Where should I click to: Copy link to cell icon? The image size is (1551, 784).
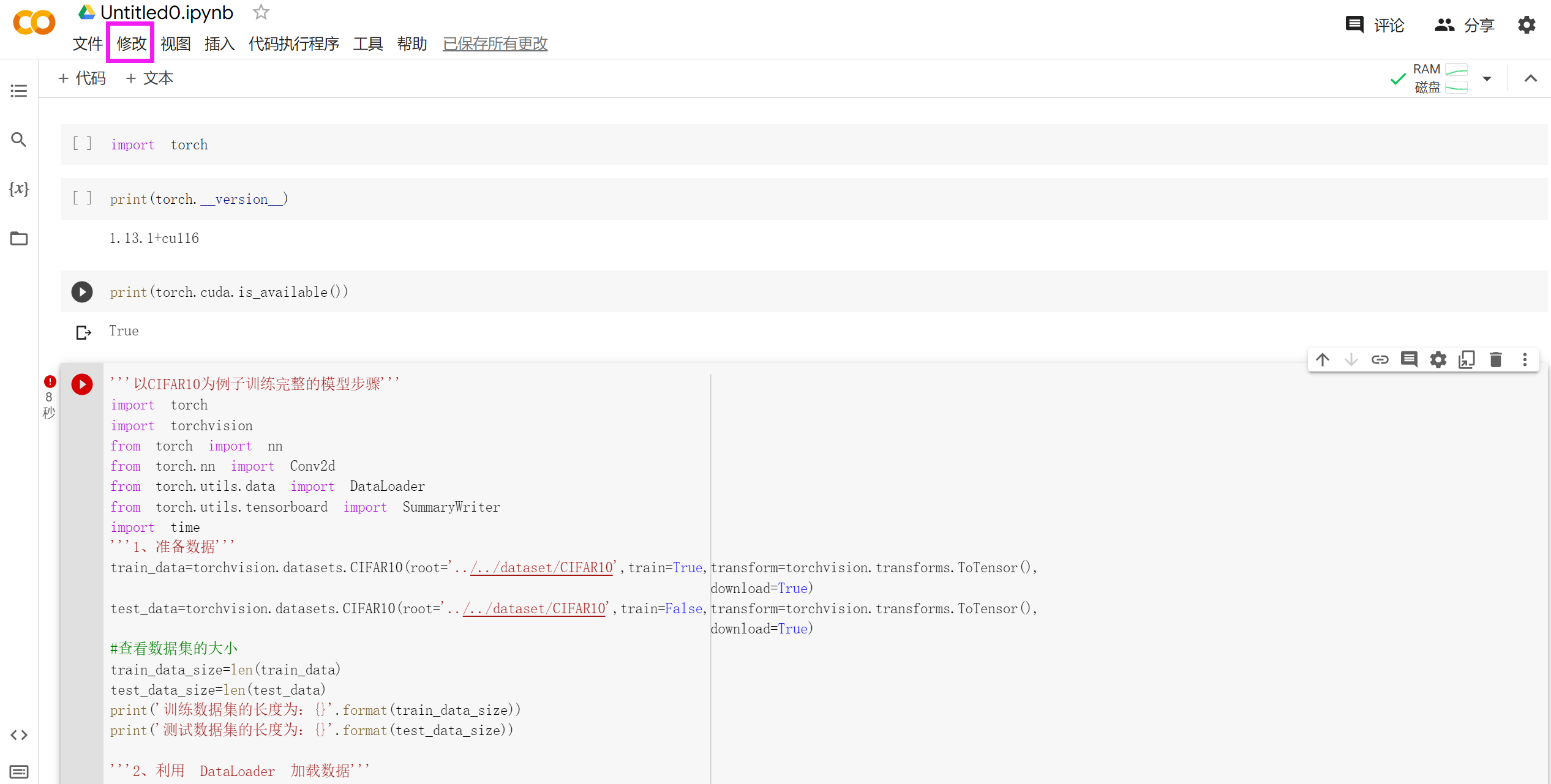(x=1380, y=359)
